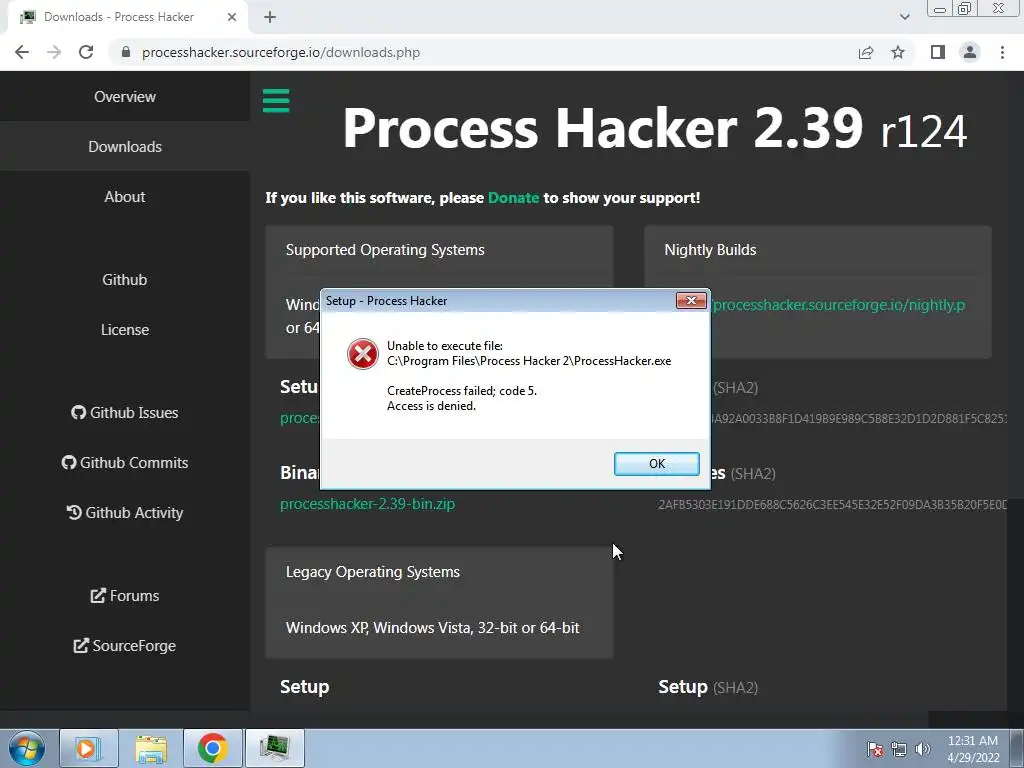
Task: Click the Nightly Builds heading
Action: pyautogui.click(x=711, y=250)
